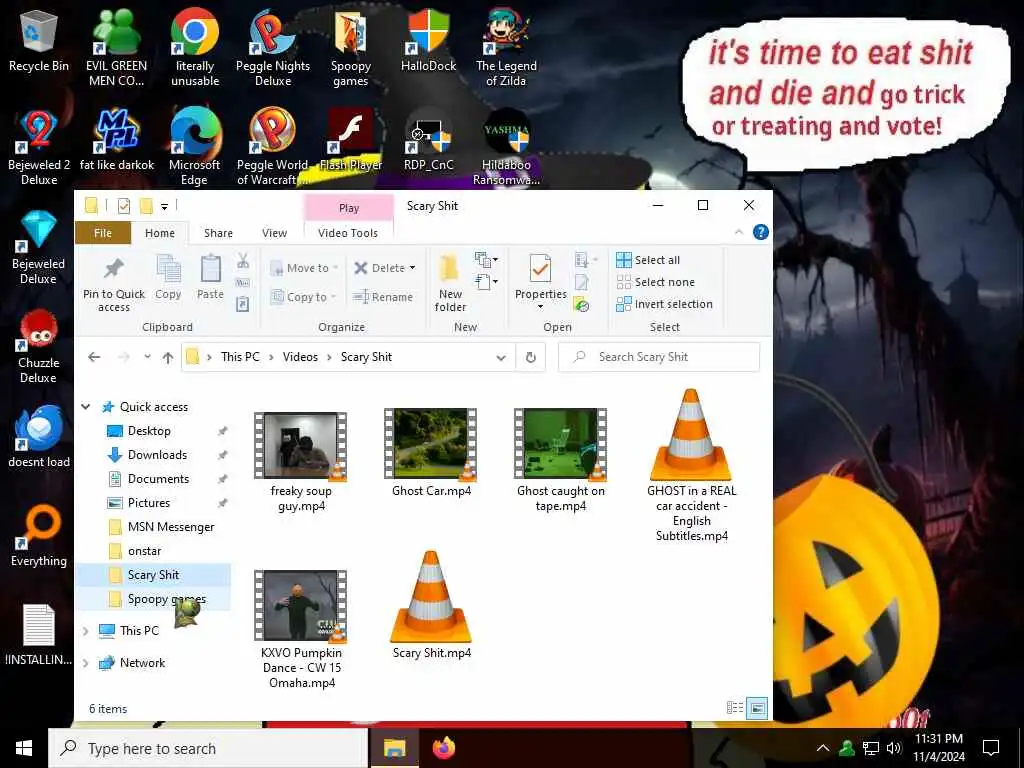Open the Windows Start button
The height and width of the screenshot is (768, 1024).
click(24, 748)
